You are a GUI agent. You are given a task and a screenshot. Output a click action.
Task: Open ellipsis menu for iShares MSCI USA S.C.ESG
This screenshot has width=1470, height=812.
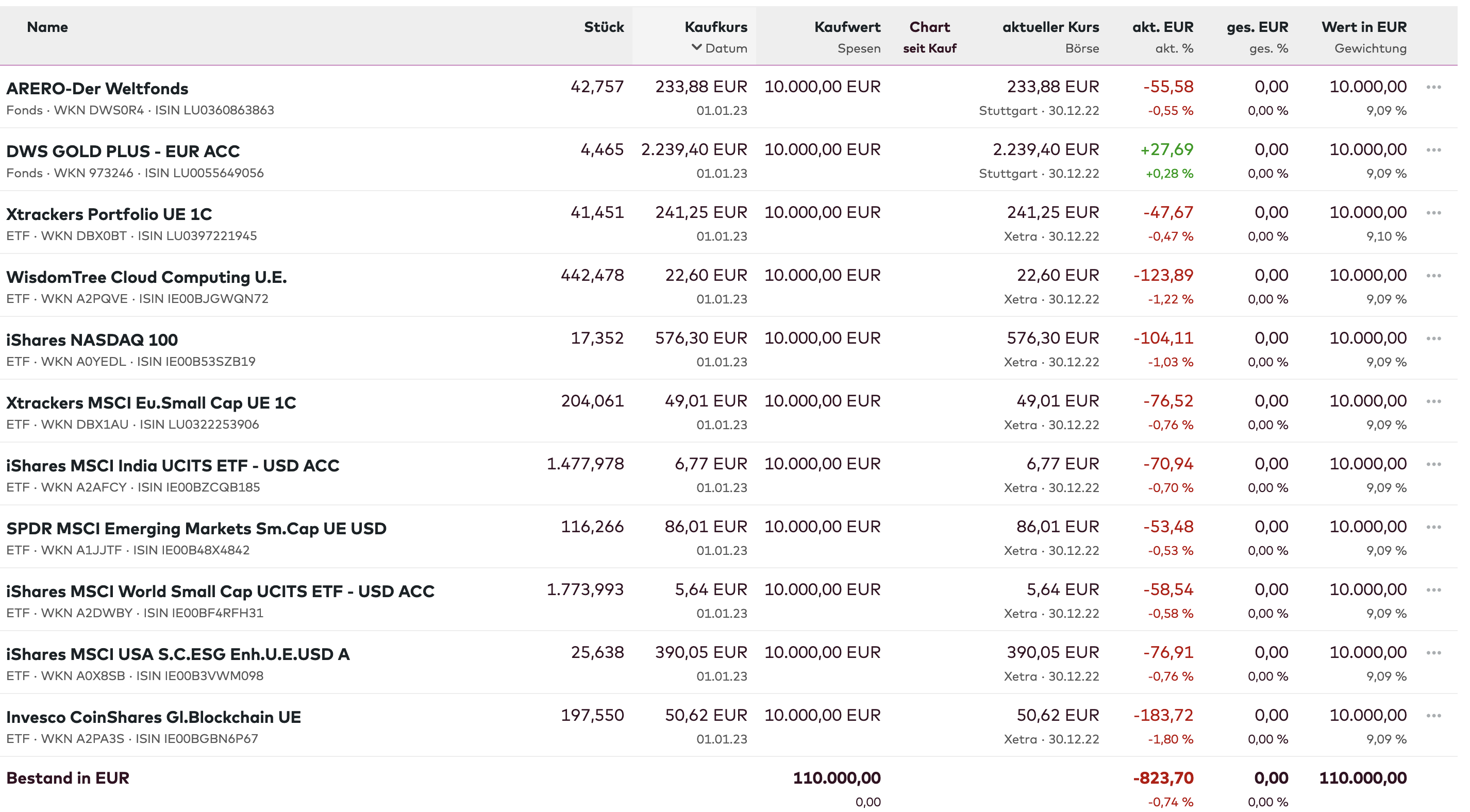click(1433, 653)
